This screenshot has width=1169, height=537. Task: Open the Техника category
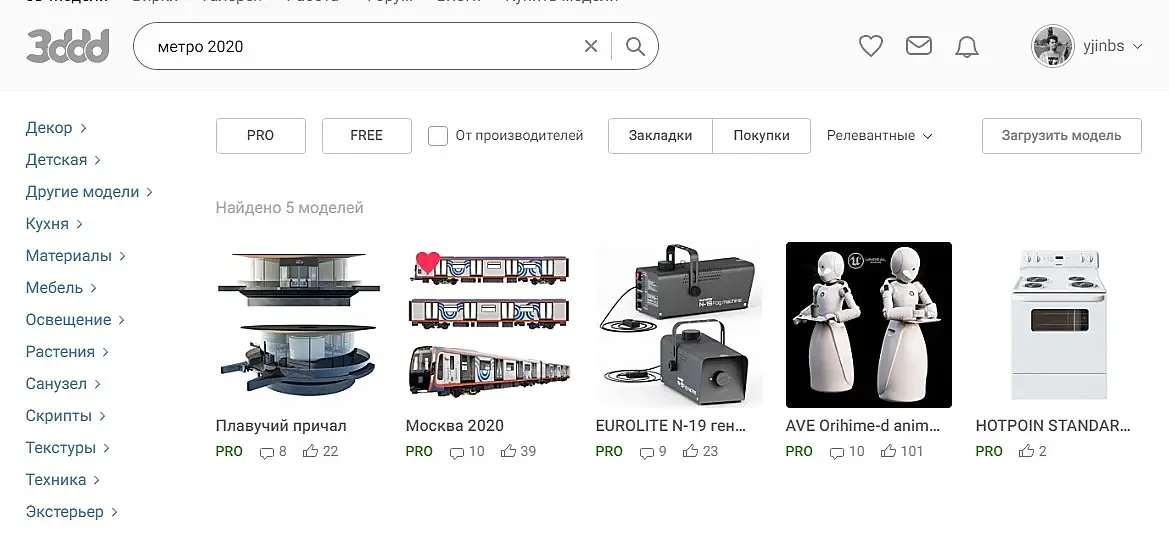click(63, 480)
